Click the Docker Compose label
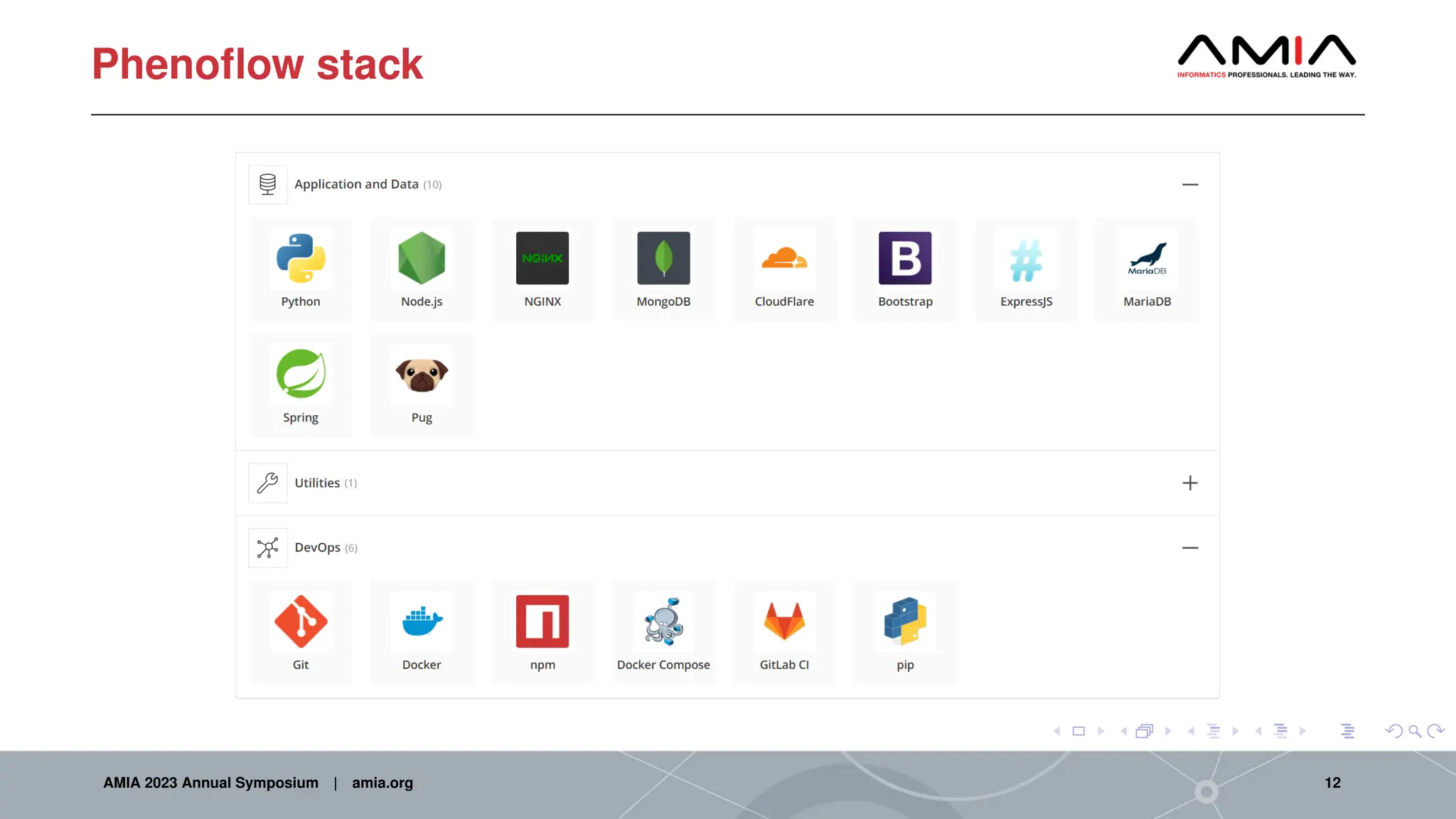The width and height of the screenshot is (1456, 819). coord(663,665)
